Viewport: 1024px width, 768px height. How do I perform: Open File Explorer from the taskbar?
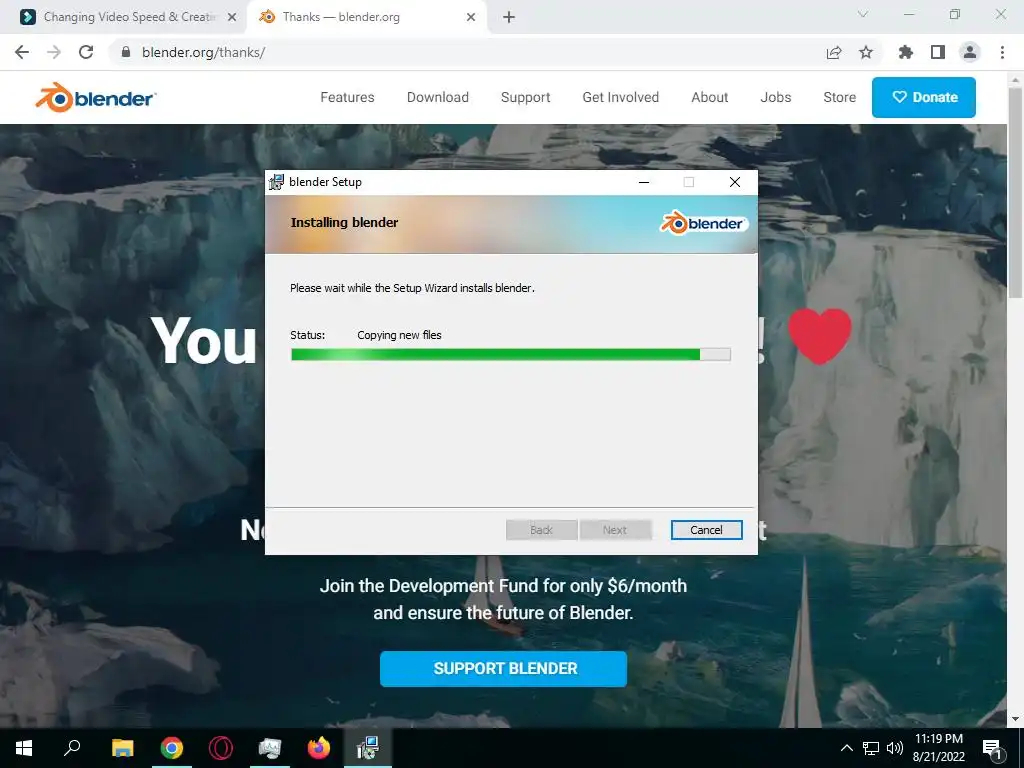click(x=122, y=748)
